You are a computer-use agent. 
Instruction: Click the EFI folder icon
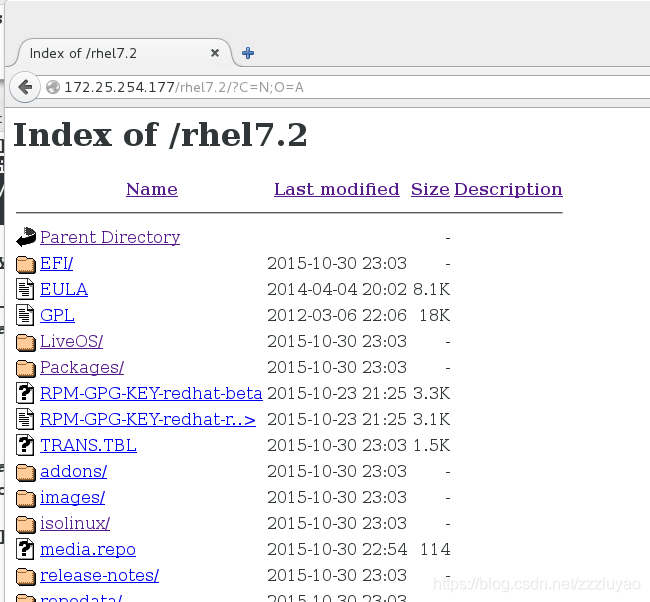coord(26,265)
